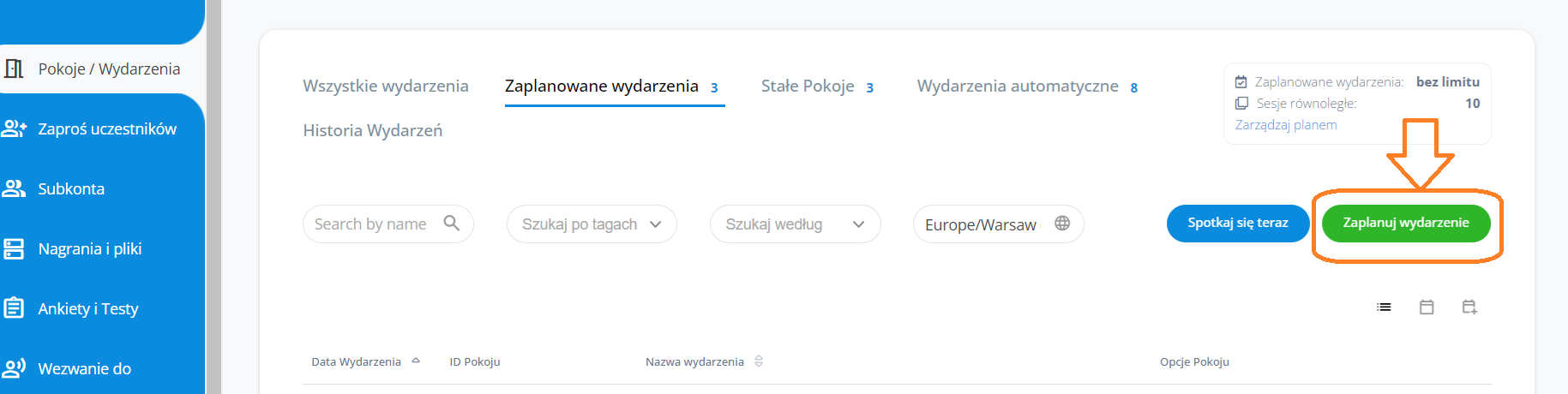Open the Europe/Warsaw timezone selector

click(981, 224)
